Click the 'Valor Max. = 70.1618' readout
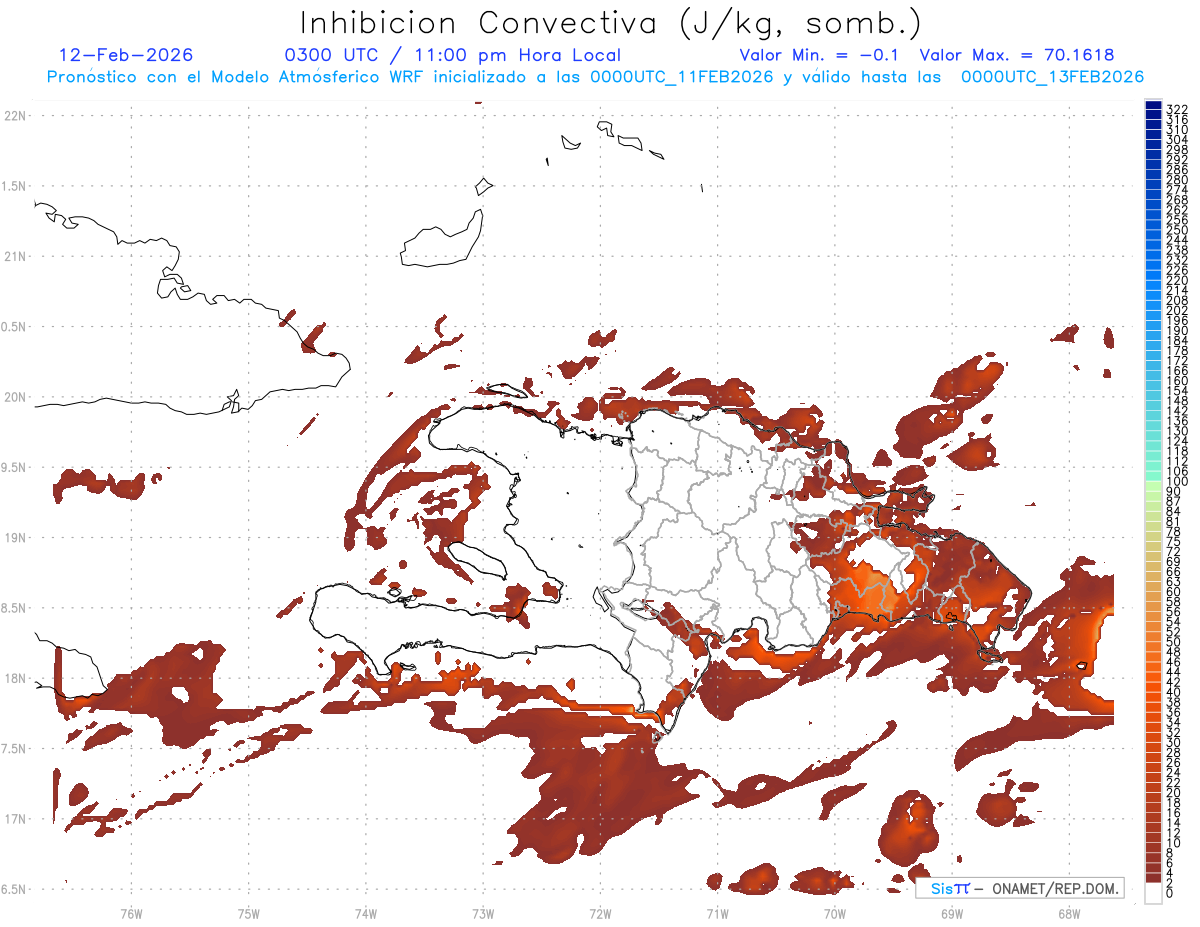The width and height of the screenshot is (1200, 927). (x=1017, y=55)
